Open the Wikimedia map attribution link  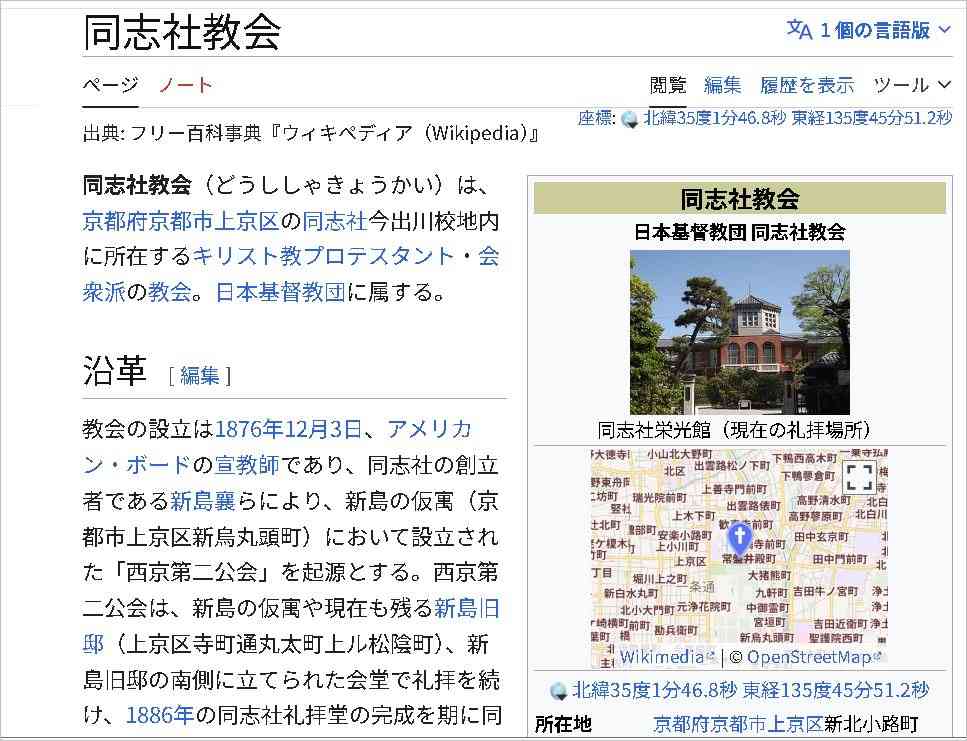click(x=667, y=657)
